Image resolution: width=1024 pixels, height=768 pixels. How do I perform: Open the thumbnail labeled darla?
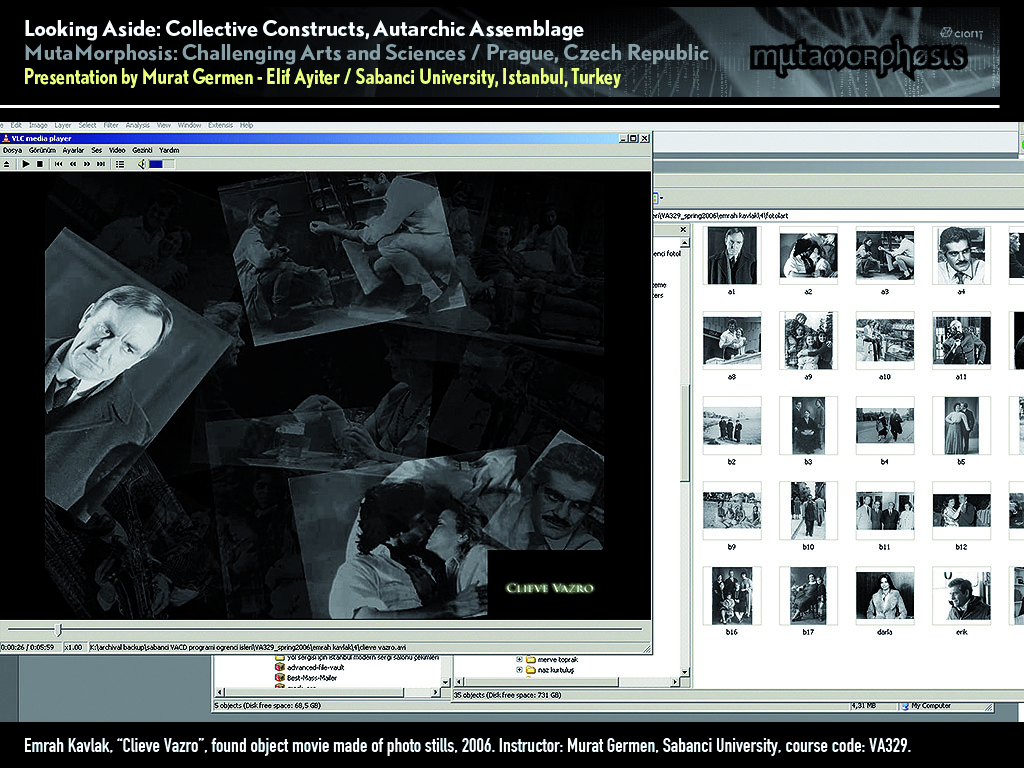[x=885, y=596]
